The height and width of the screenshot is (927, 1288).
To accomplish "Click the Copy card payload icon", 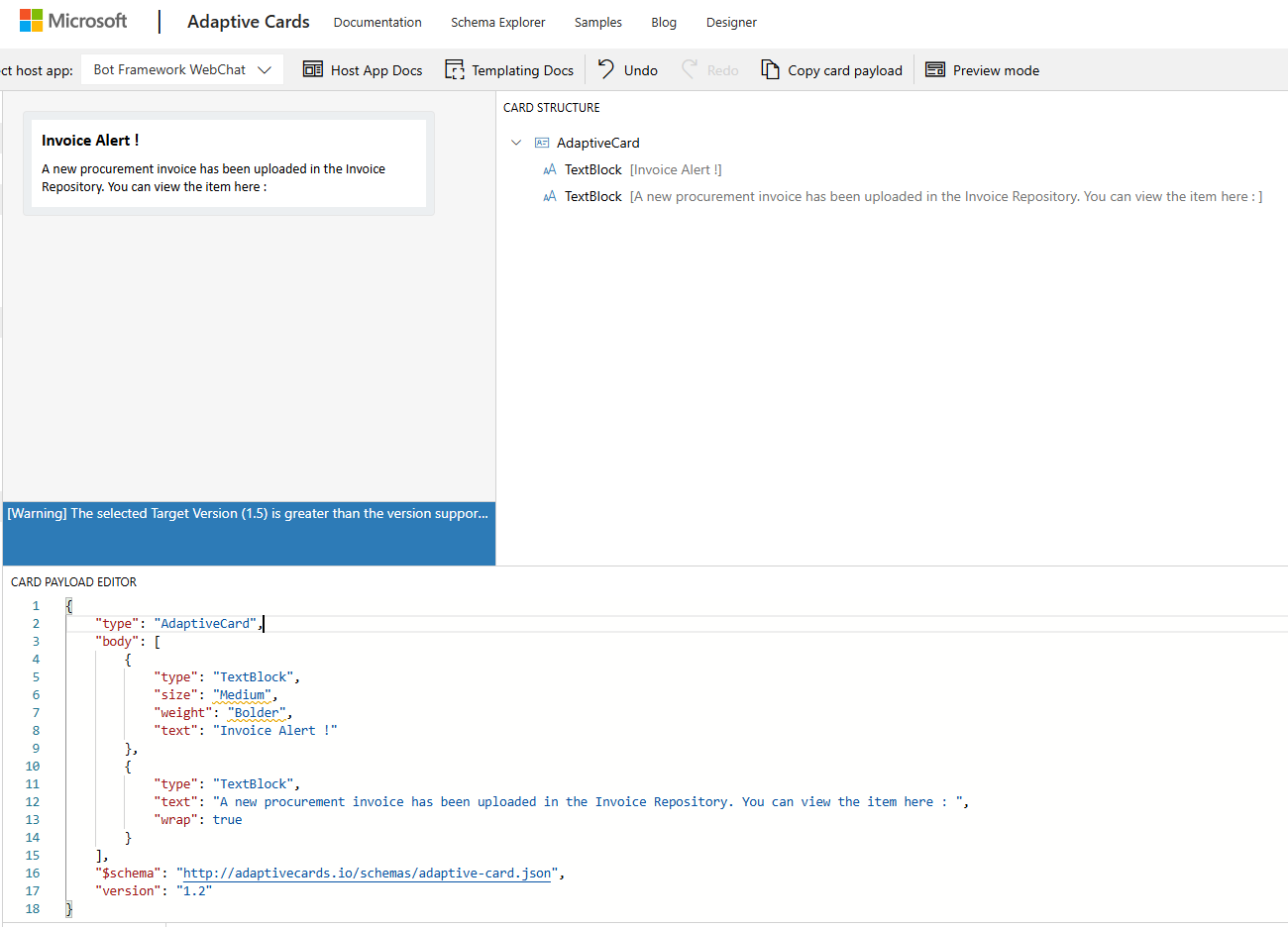I will [770, 69].
